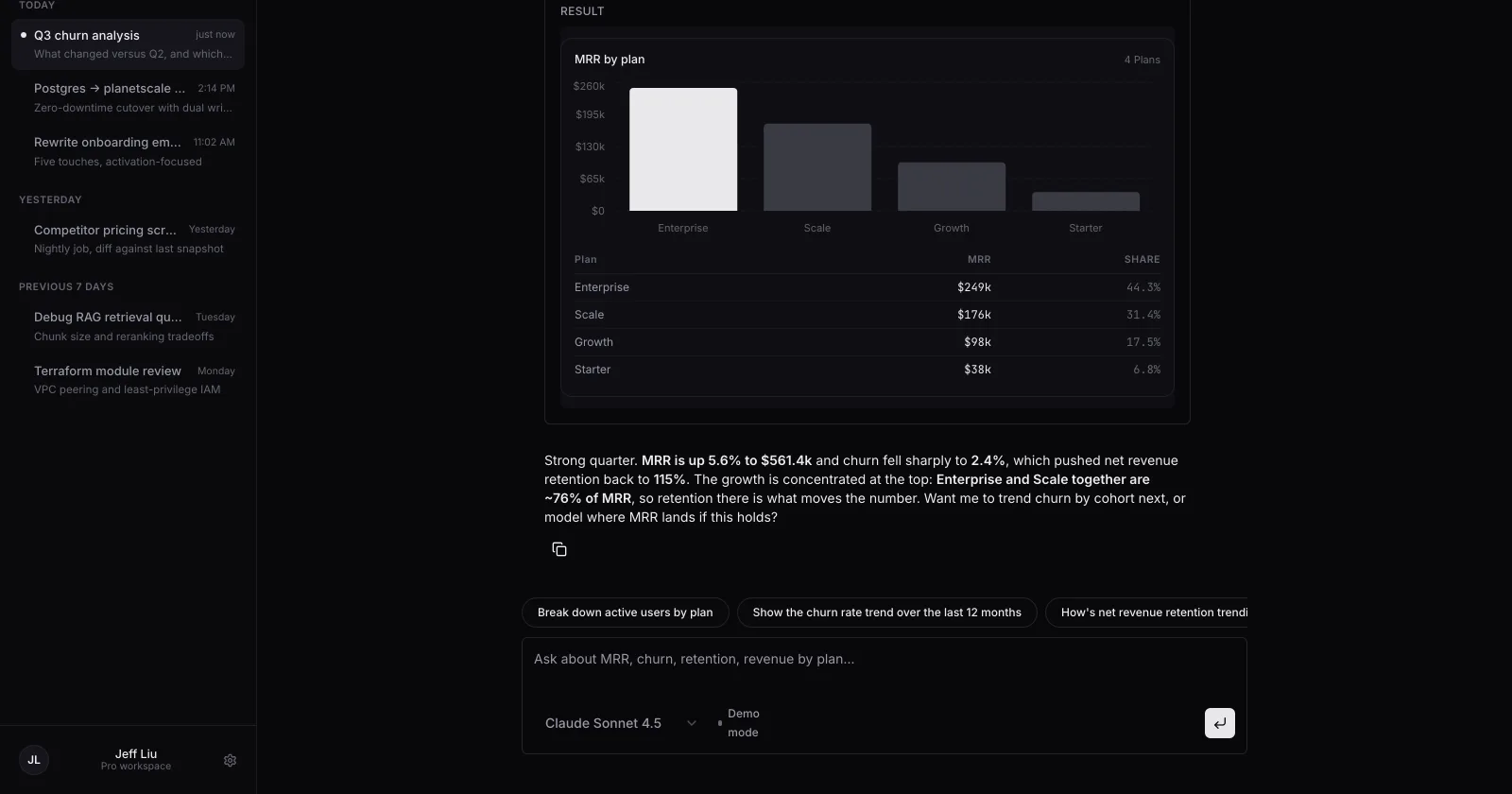Open the Terraform module review conversation
This screenshot has width=1512, height=794.
point(128,380)
